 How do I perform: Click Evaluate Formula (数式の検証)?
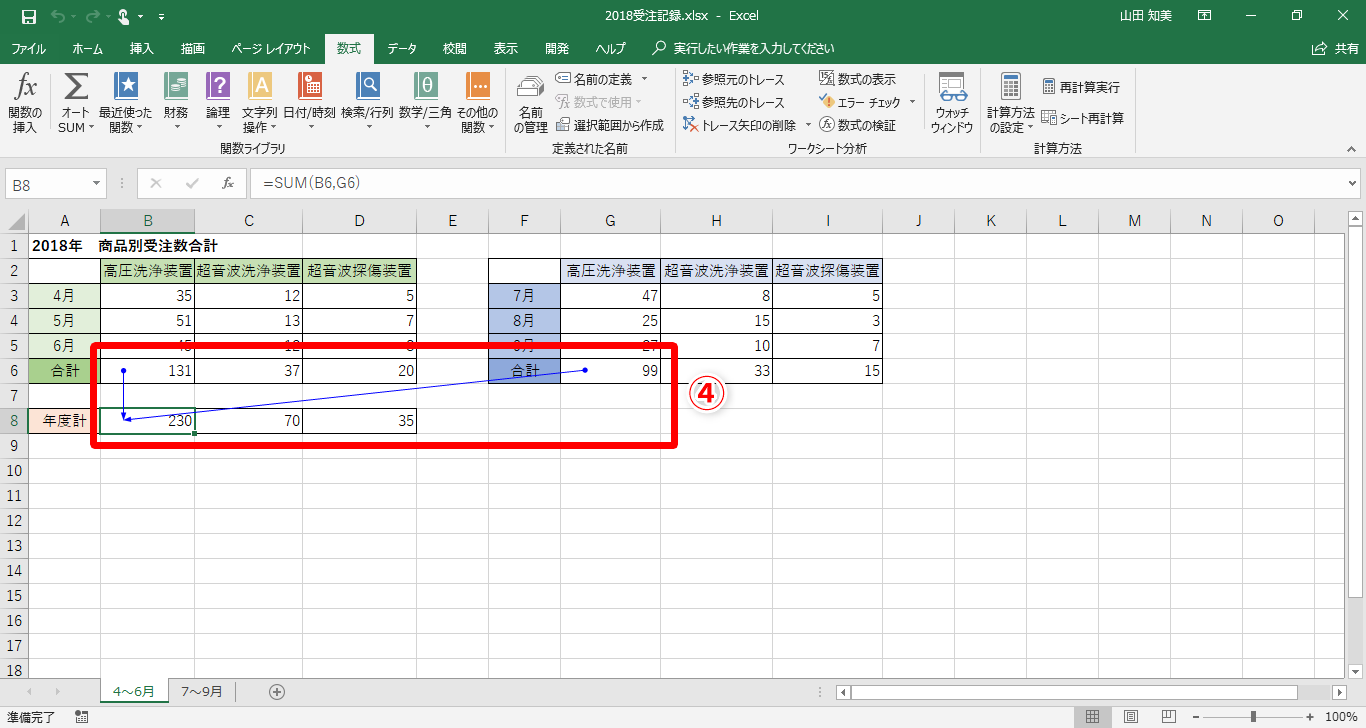857,125
